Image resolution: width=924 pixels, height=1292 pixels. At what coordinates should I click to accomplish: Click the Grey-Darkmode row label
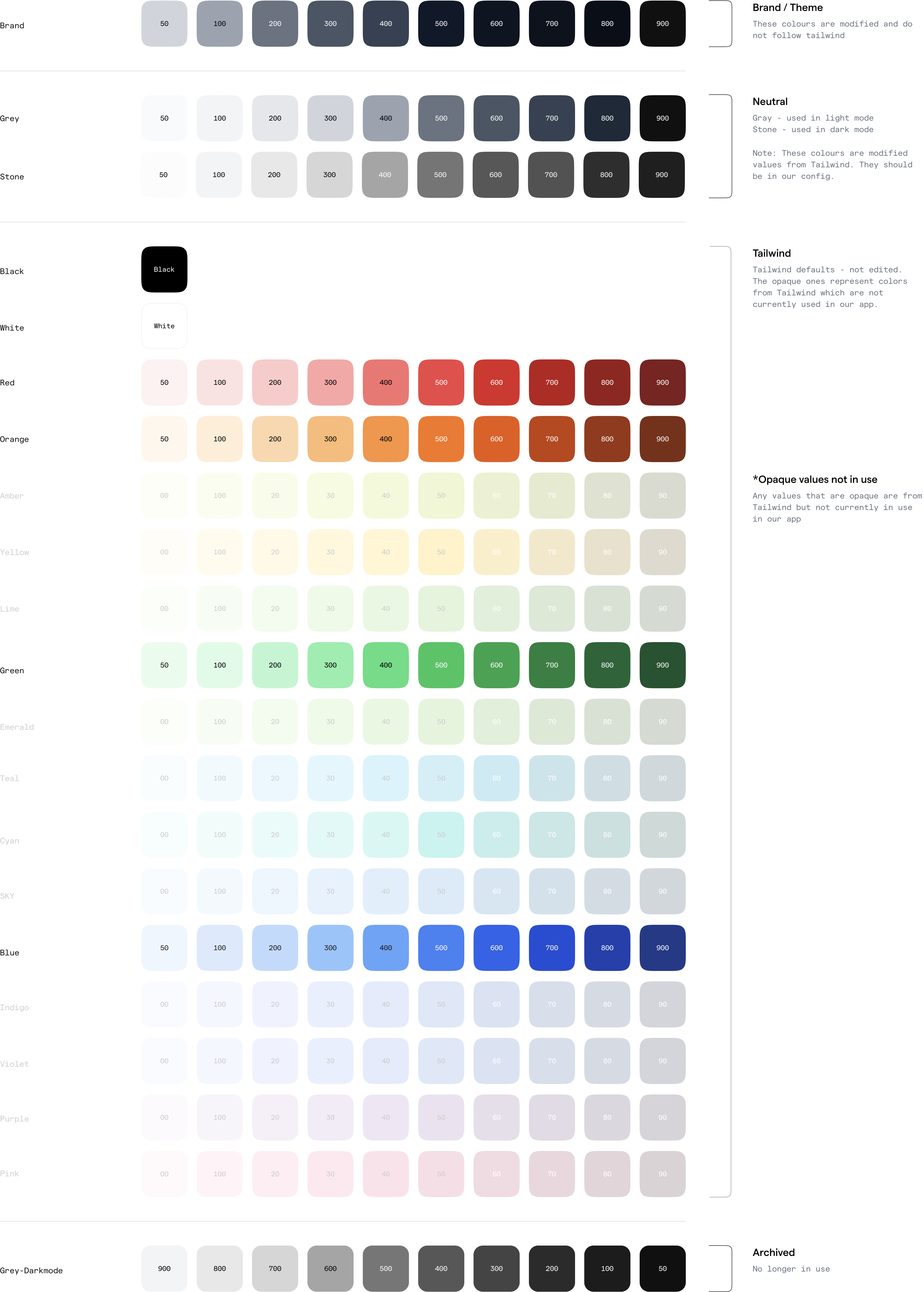tap(31, 1270)
